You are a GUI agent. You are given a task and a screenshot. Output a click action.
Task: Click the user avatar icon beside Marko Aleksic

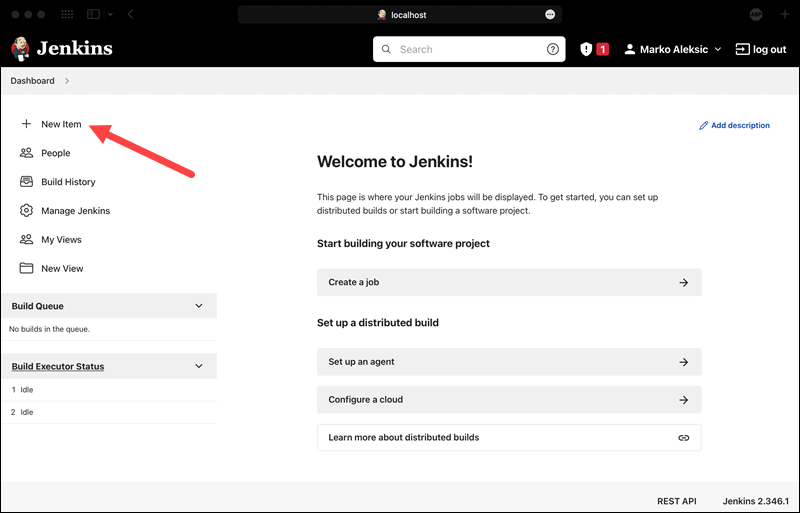coord(630,49)
